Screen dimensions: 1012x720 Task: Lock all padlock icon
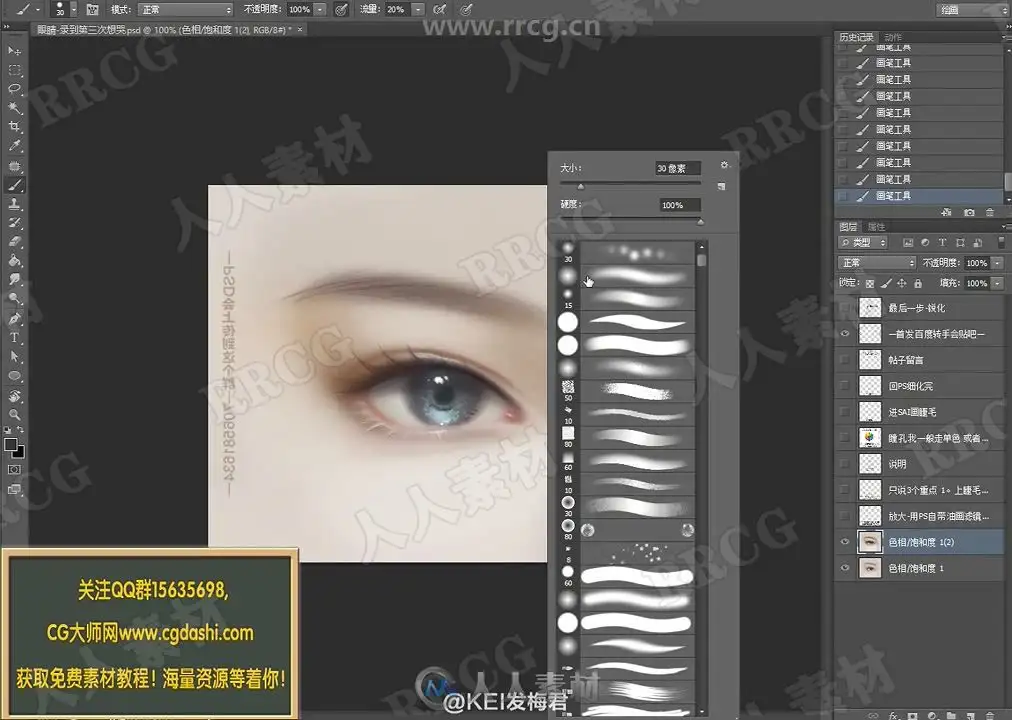pyautogui.click(x=918, y=283)
